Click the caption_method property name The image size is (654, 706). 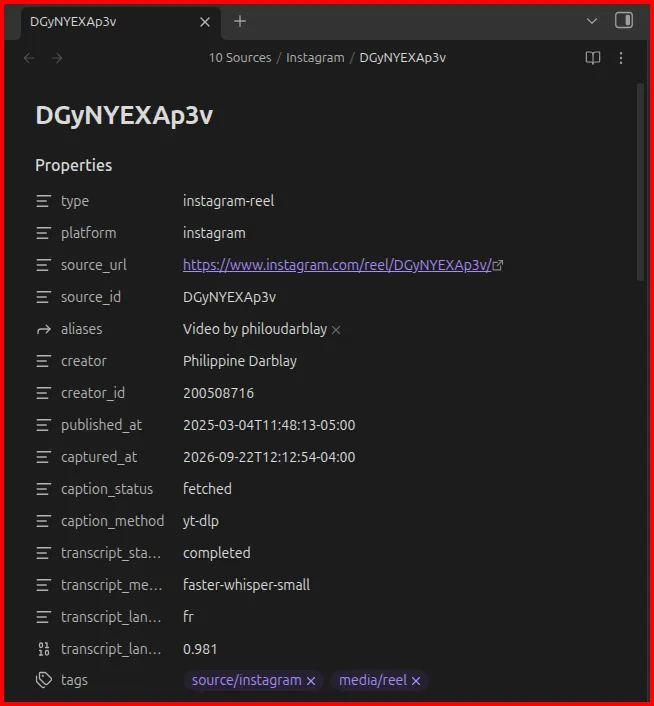pyautogui.click(x=113, y=521)
